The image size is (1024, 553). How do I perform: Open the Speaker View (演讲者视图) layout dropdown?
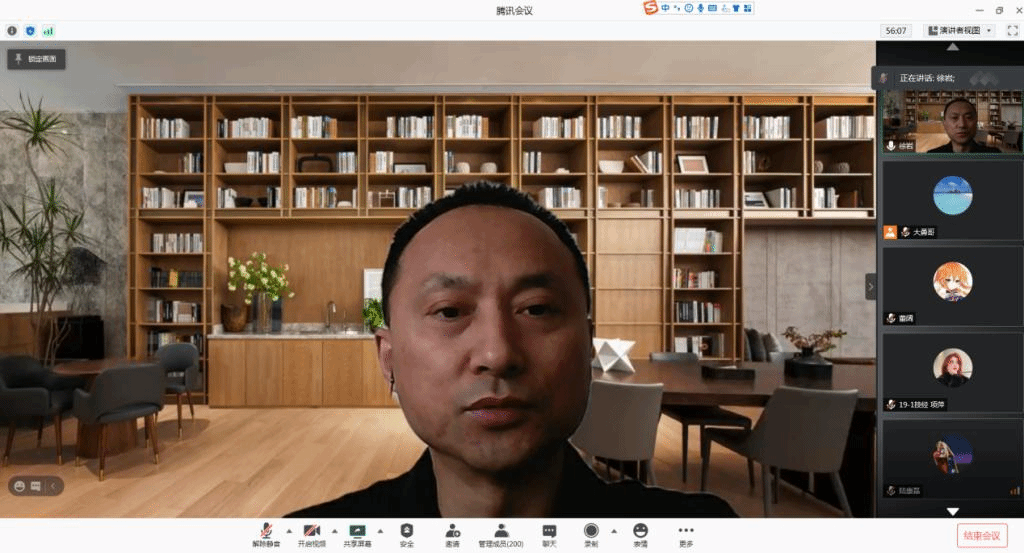coord(959,31)
